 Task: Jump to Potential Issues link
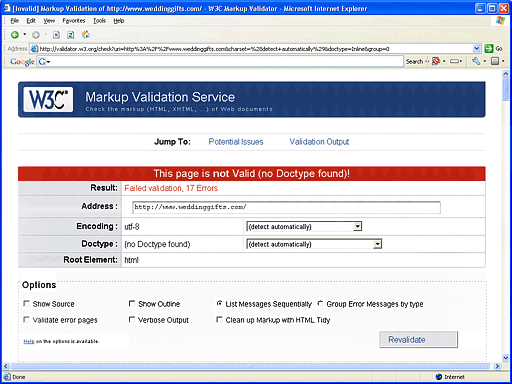[236, 142]
